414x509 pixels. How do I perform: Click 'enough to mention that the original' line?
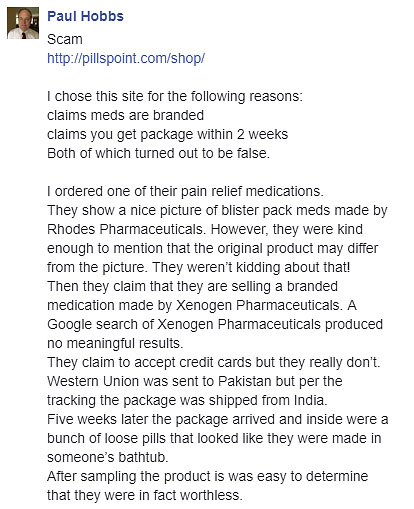point(213,249)
